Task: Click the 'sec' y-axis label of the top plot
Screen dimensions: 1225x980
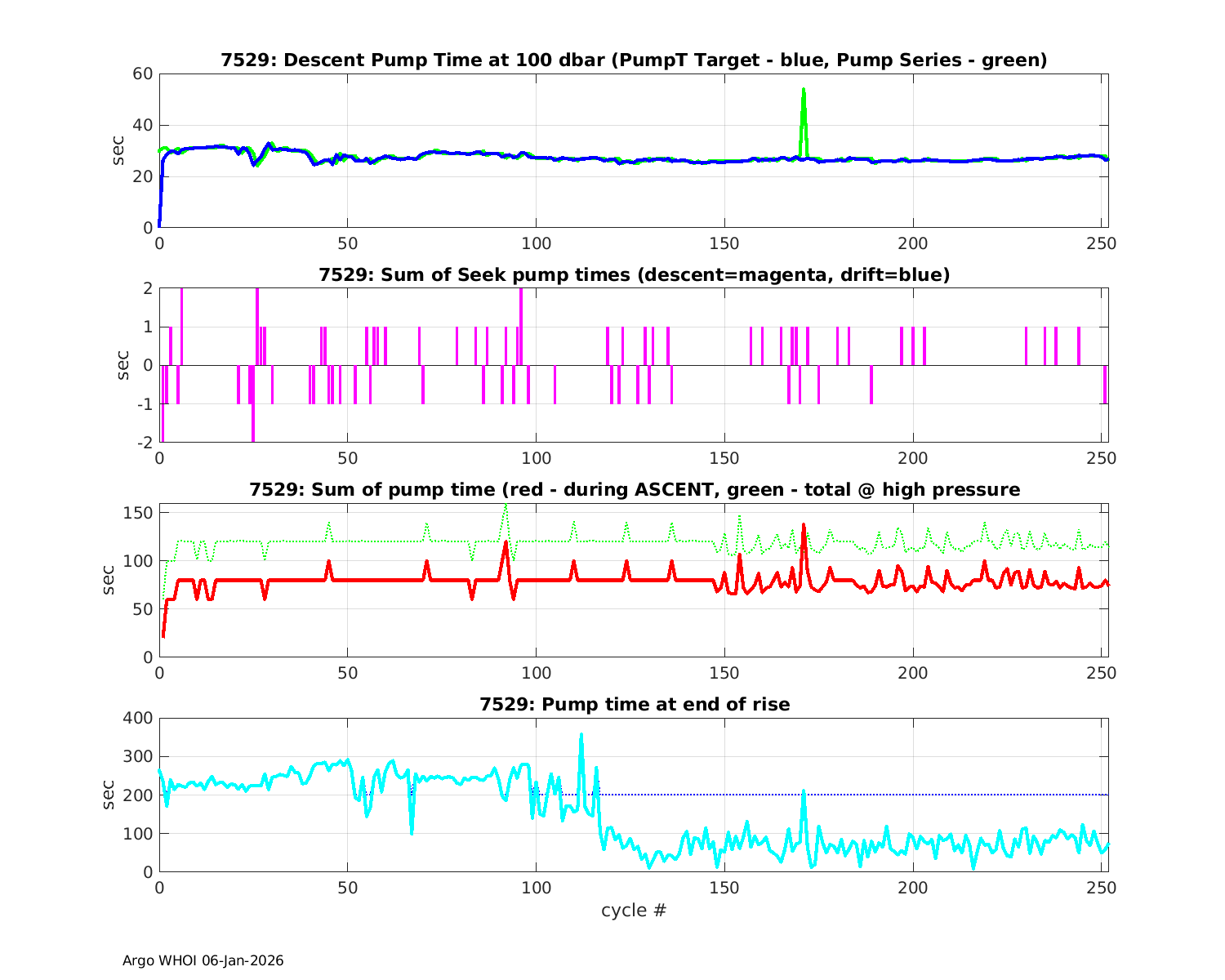Action: click(119, 151)
